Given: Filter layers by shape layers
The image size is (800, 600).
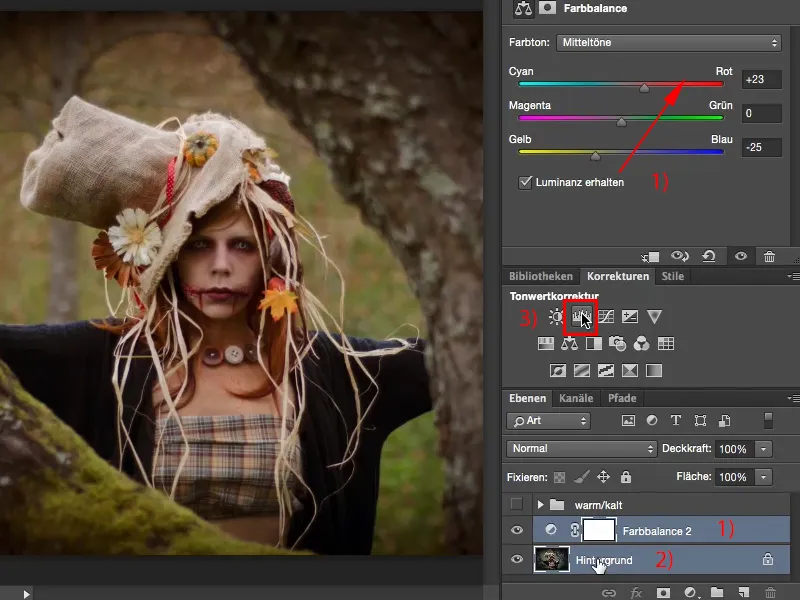Looking at the screenshot, I should click(700, 420).
